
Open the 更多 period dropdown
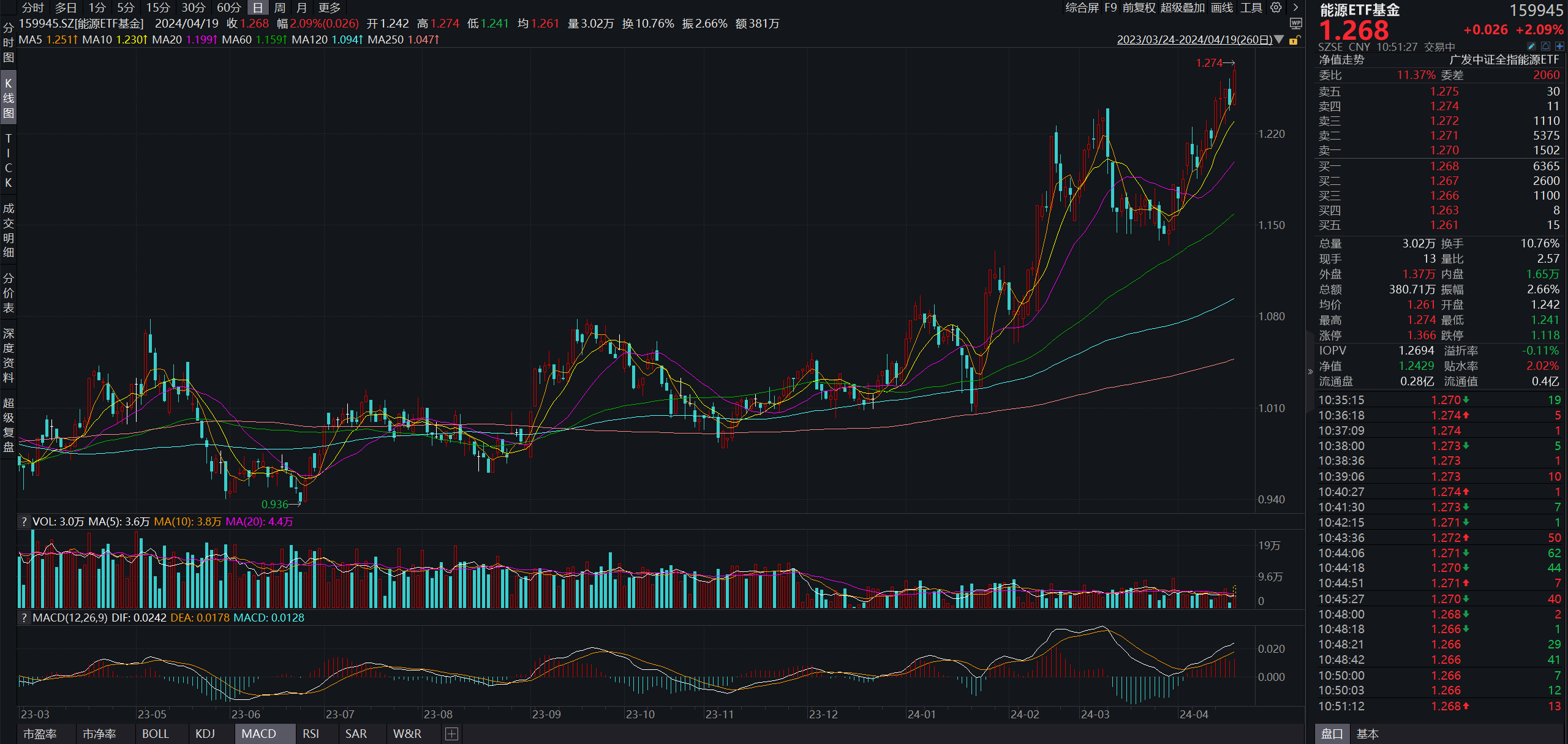(x=330, y=8)
